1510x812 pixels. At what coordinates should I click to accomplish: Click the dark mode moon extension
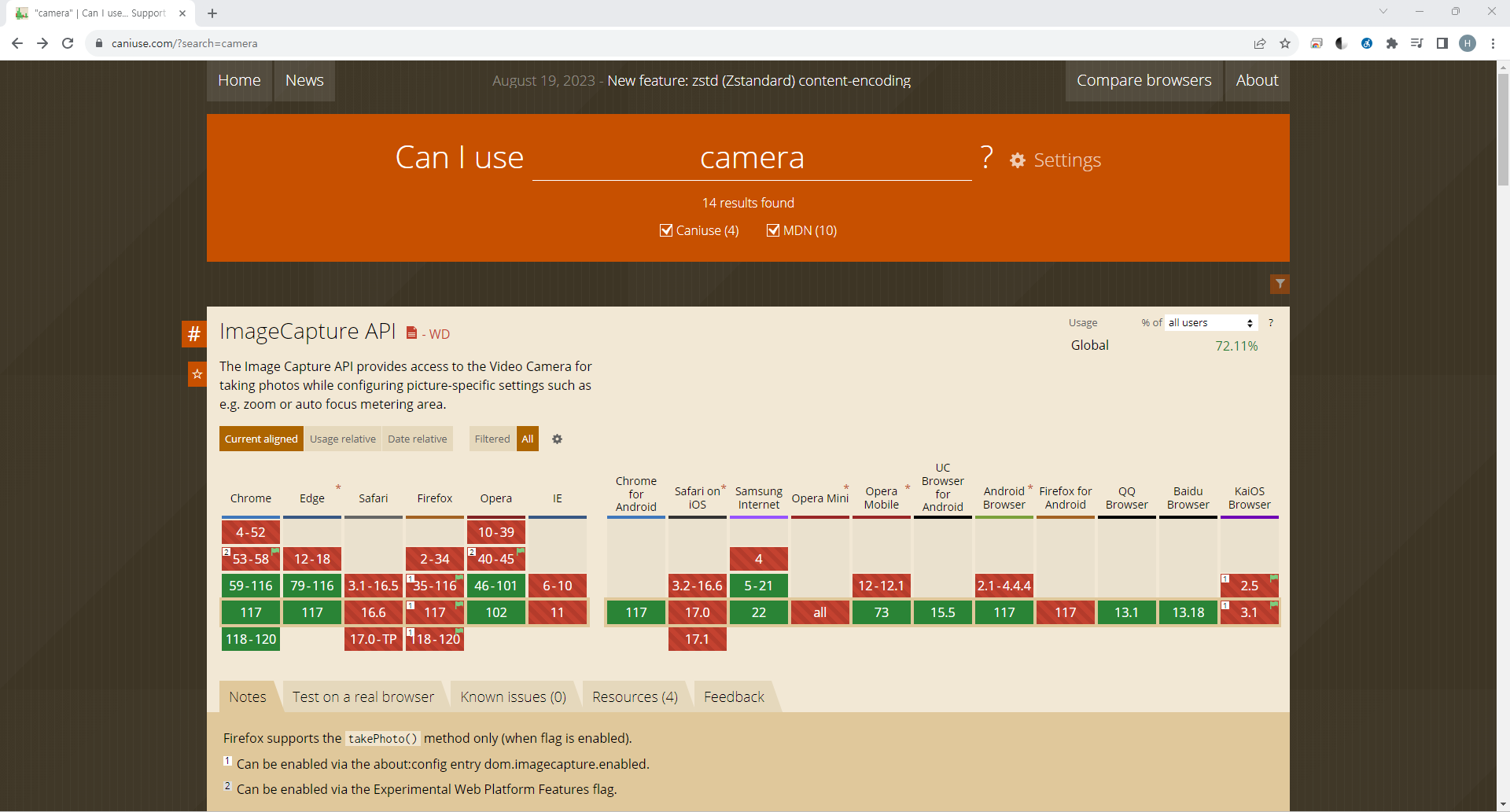click(x=1342, y=43)
